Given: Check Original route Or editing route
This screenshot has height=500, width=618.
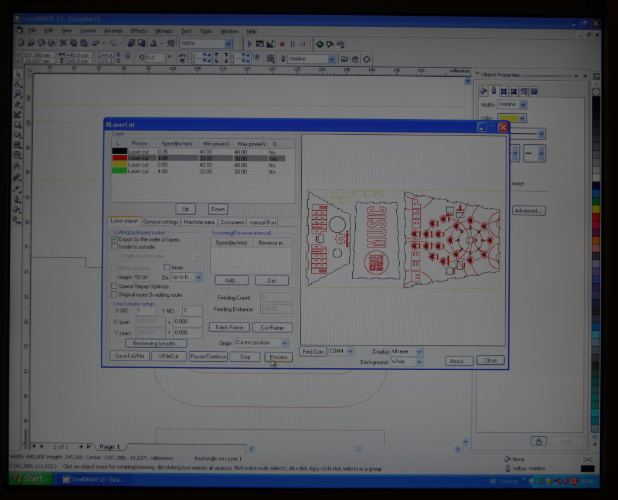Looking at the screenshot, I should [x=114, y=294].
